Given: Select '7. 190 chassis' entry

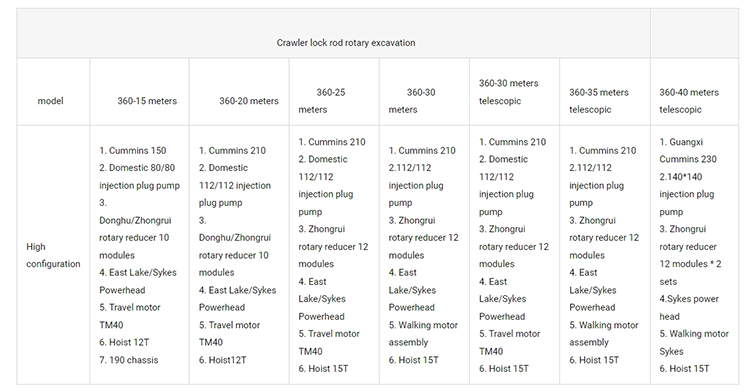Looking at the screenshot, I should (x=128, y=360).
